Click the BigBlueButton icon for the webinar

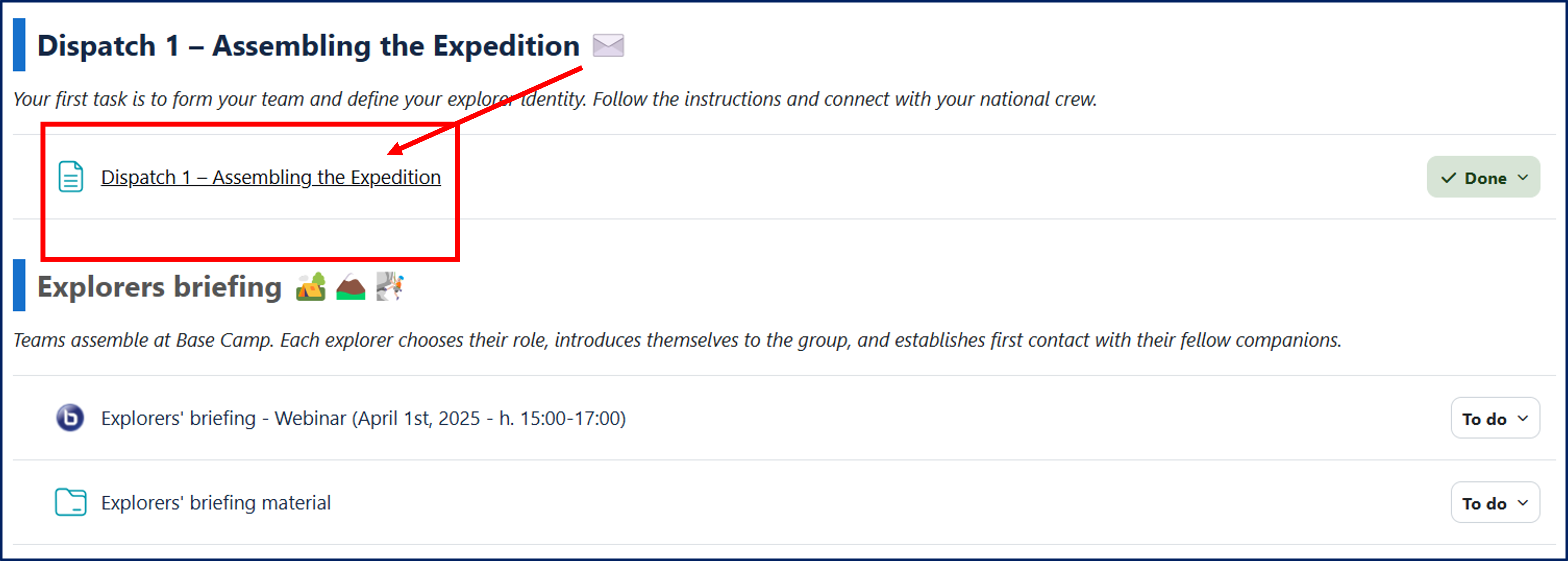pos(70,418)
